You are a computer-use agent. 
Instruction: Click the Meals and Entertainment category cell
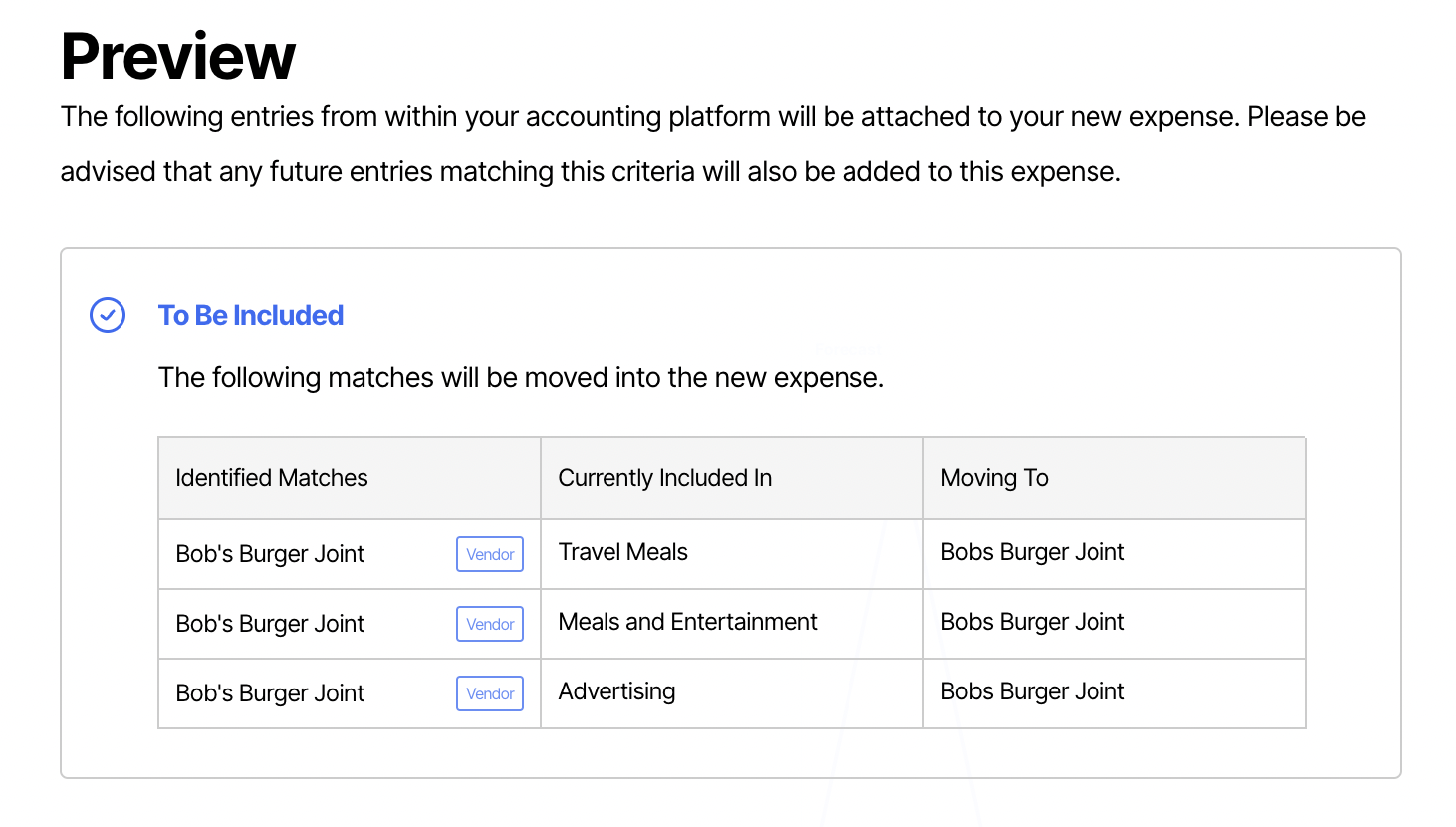point(687,622)
